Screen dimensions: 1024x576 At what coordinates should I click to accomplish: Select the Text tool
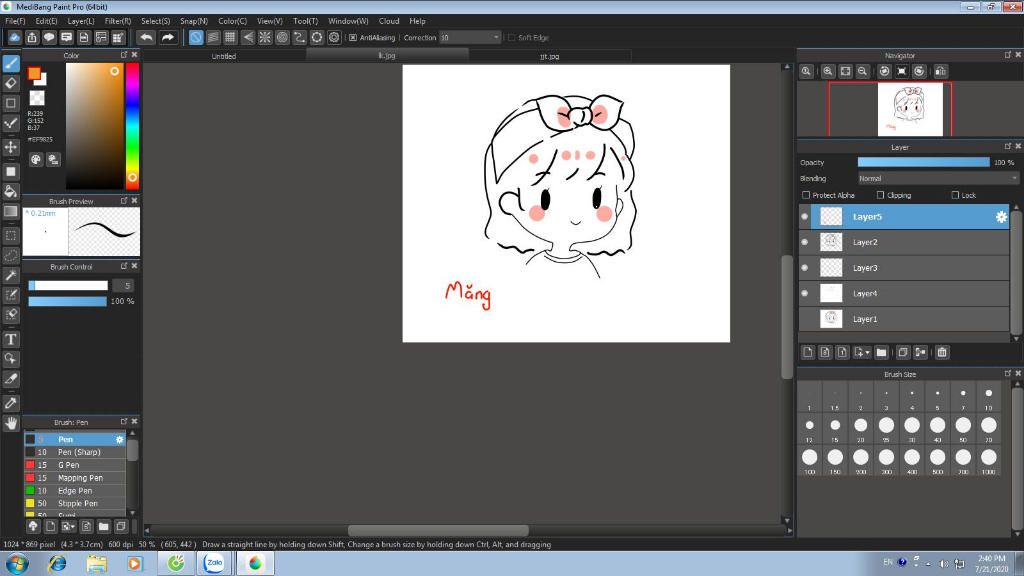11,339
